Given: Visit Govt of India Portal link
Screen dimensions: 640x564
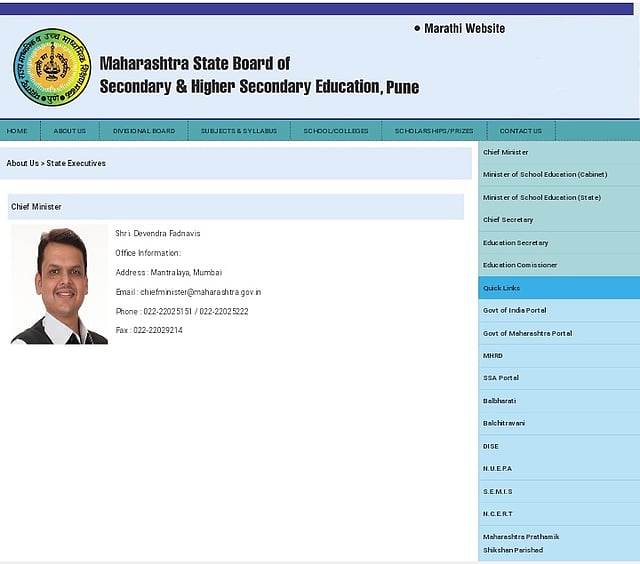Looking at the screenshot, I should click(x=514, y=310).
